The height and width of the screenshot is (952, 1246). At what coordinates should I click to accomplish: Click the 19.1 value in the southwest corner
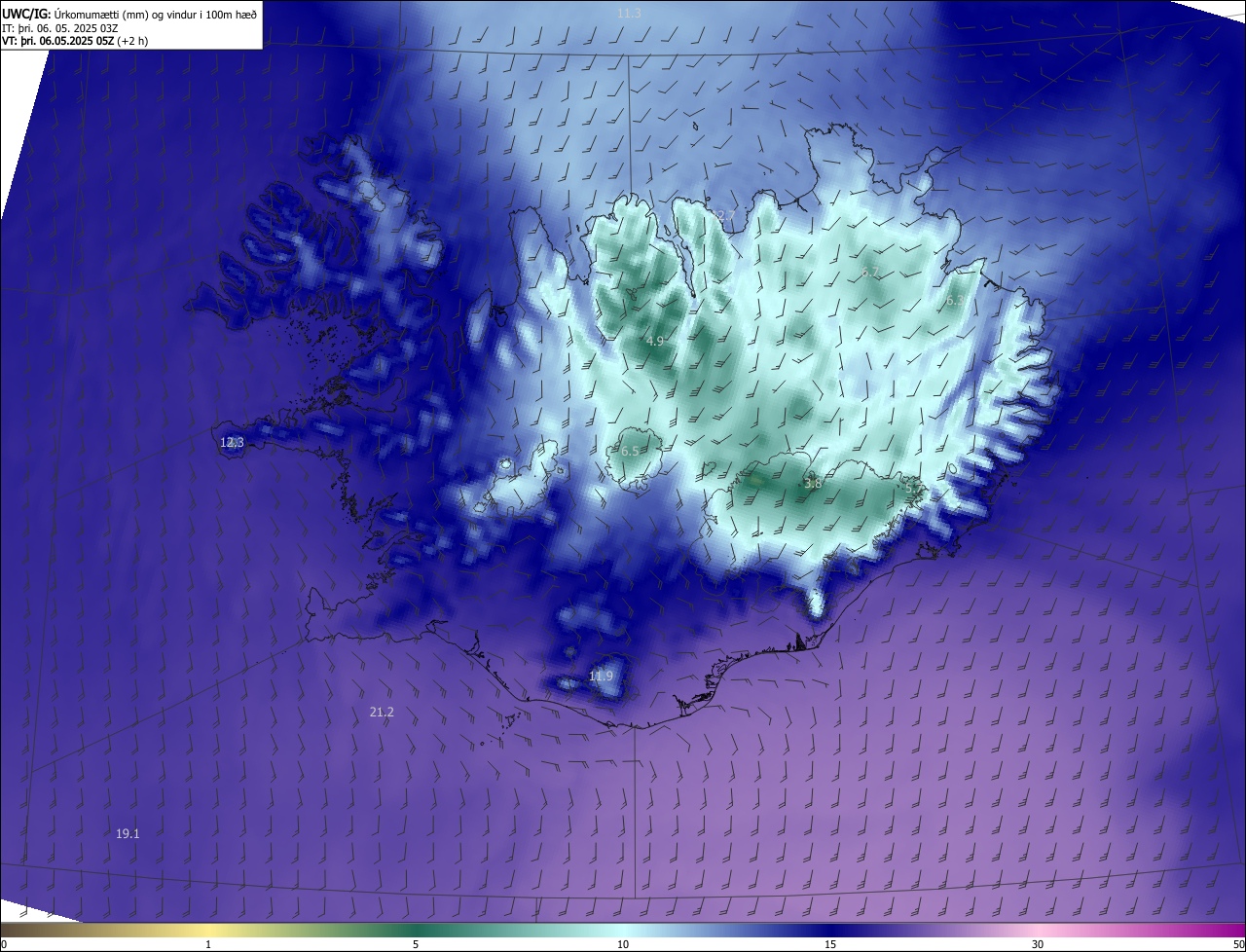128,833
